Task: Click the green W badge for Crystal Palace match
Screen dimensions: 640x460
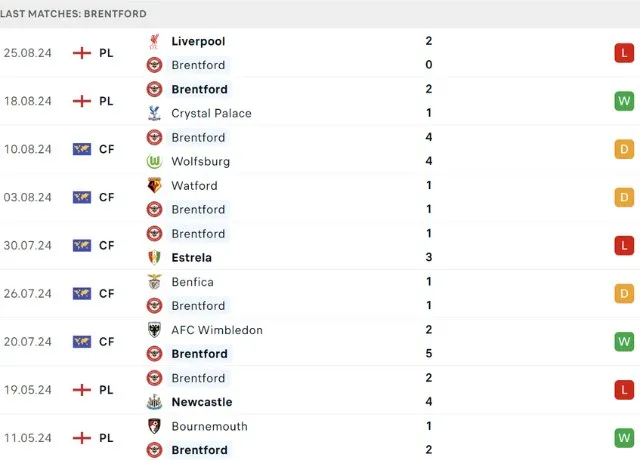Action: tap(624, 101)
